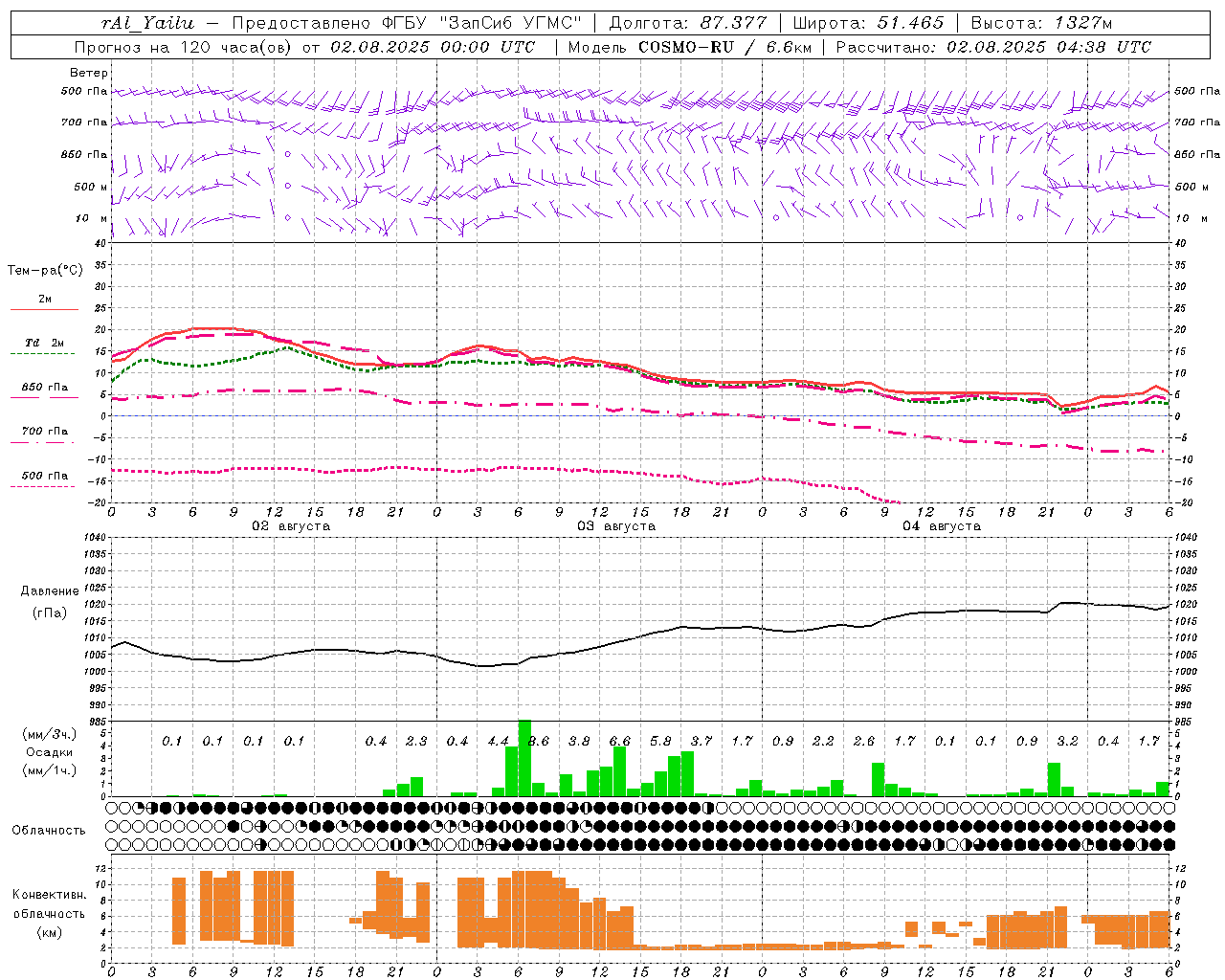Select the provider text "ЗапСиб УГМС"
This screenshot has width=1225, height=980.
coord(513,23)
